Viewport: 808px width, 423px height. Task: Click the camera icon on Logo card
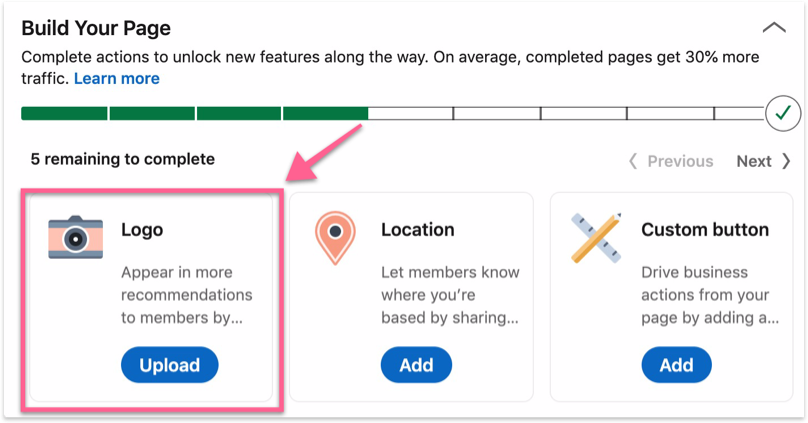75,237
